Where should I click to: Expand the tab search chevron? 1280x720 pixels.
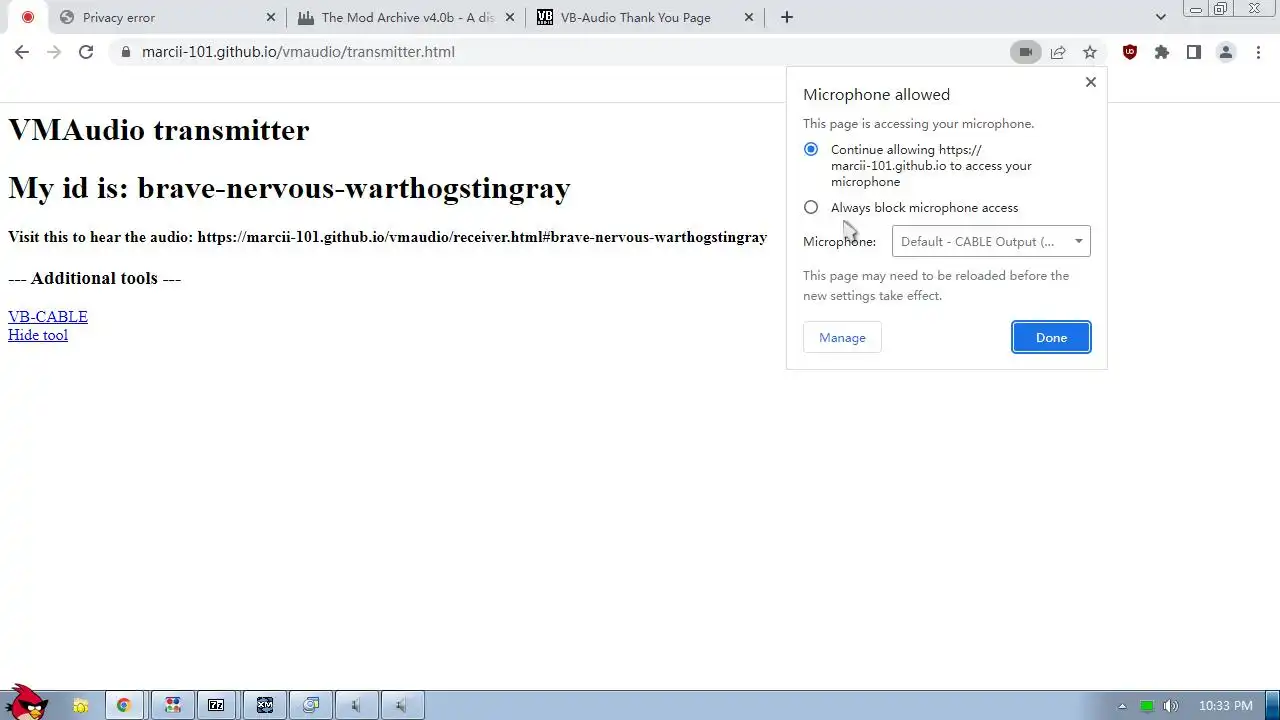(x=1160, y=17)
